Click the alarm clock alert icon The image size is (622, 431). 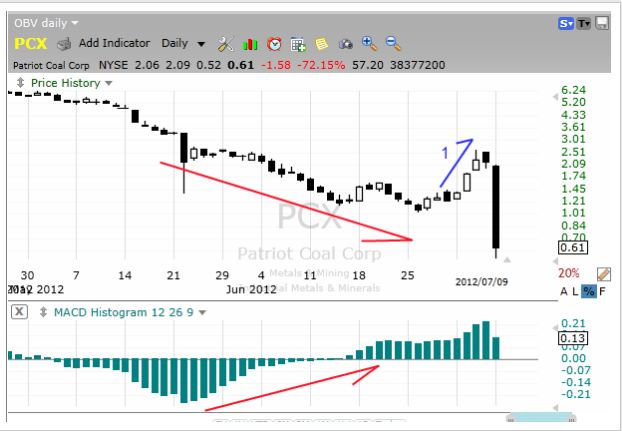(274, 44)
